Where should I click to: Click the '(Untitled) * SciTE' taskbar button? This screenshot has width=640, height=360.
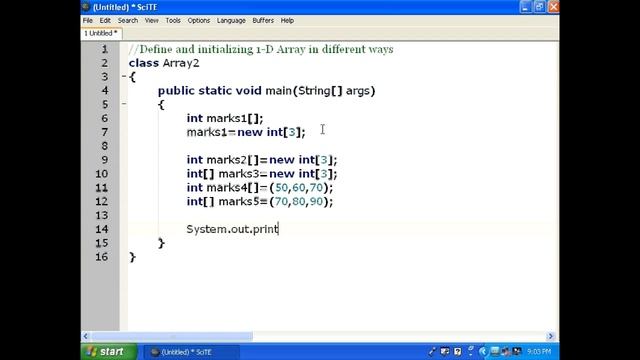point(191,352)
